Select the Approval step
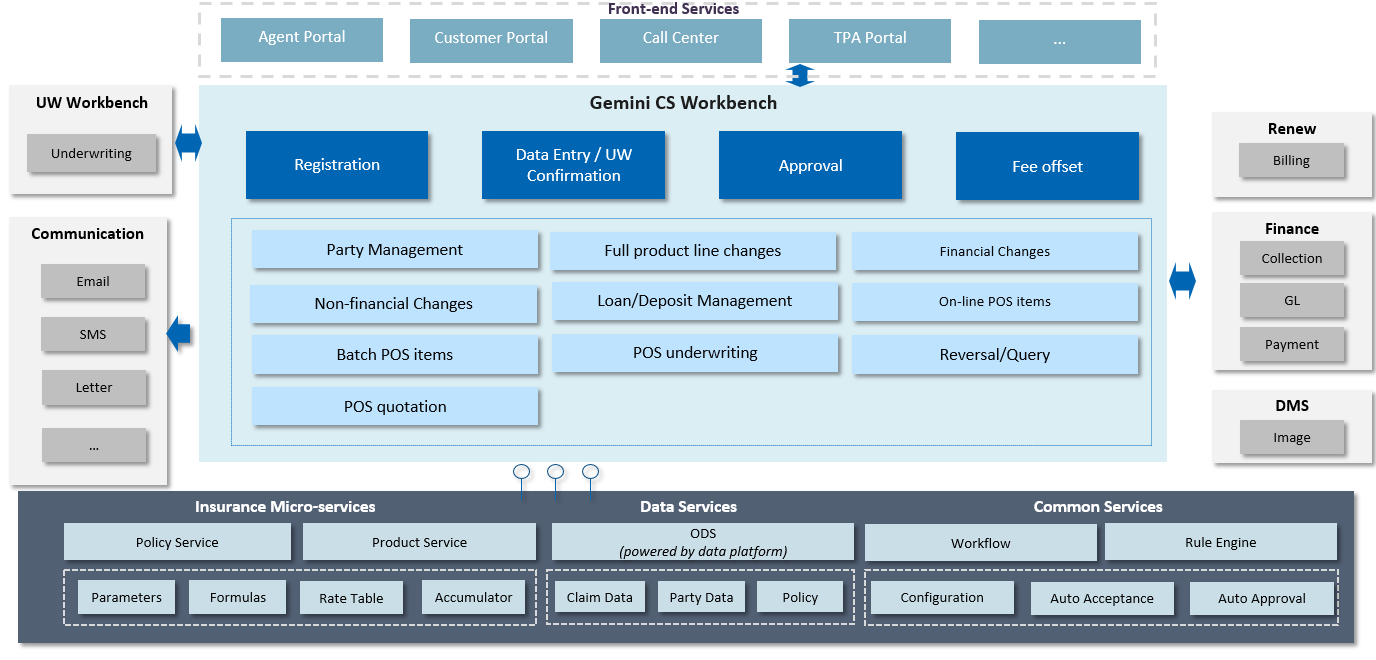The width and height of the screenshot is (1376, 660). (x=810, y=166)
